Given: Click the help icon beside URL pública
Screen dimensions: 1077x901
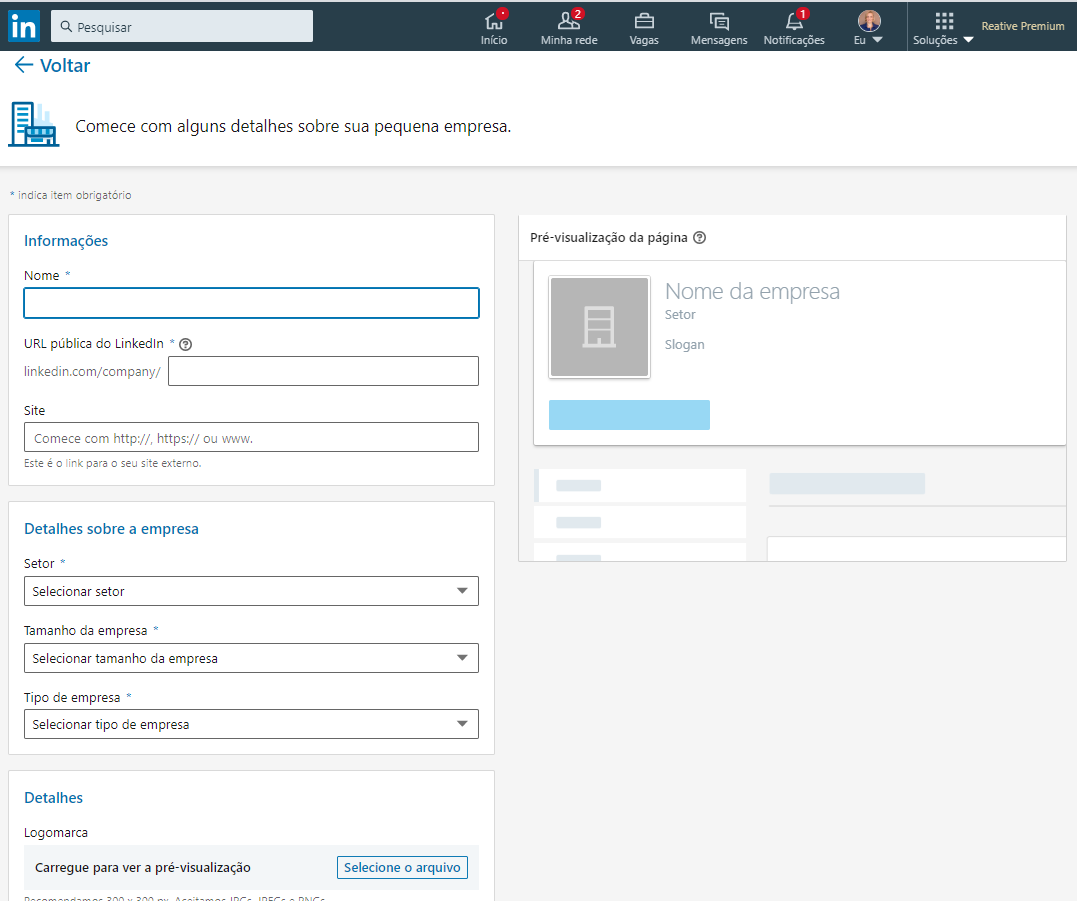Looking at the screenshot, I should pos(185,344).
